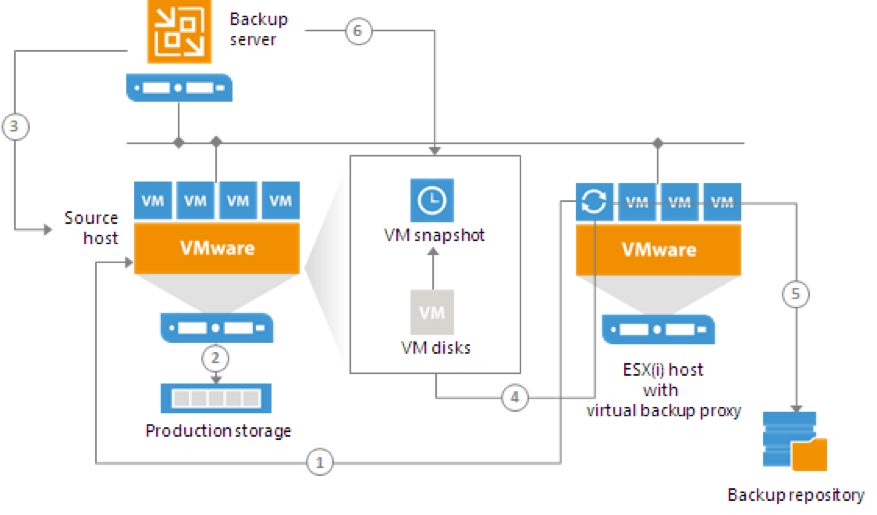This screenshot has width=877, height=515.
Task: Click the orange Backup server icon
Action: click(179, 31)
